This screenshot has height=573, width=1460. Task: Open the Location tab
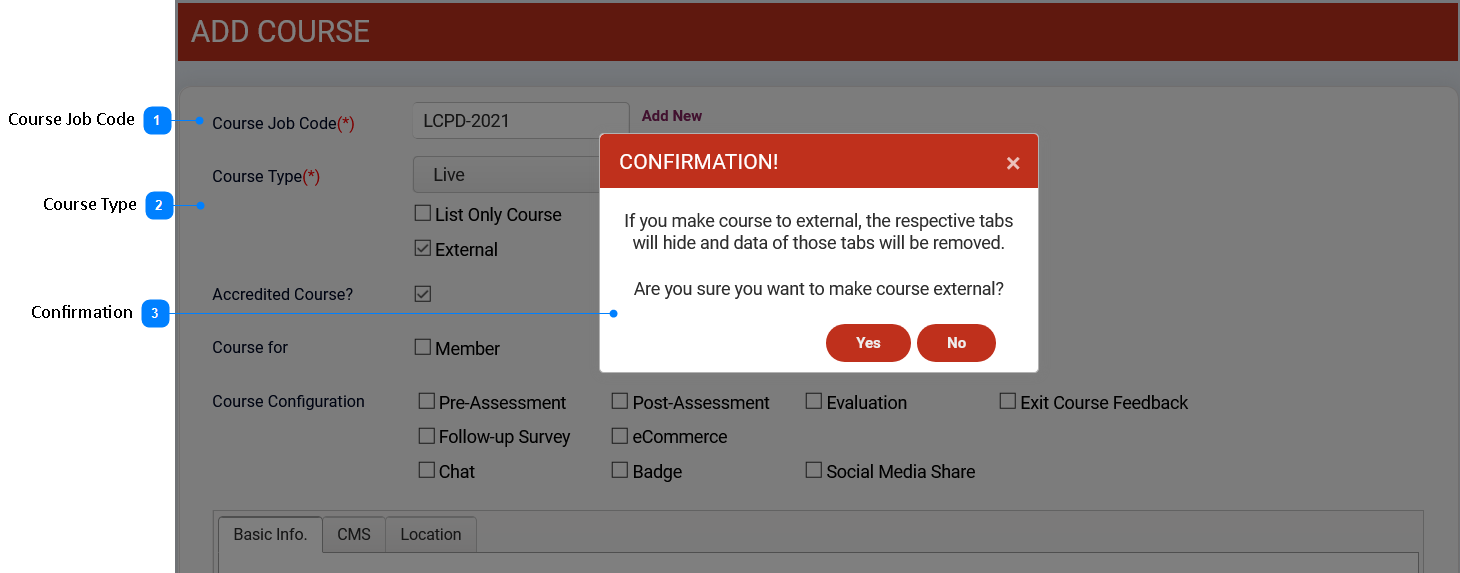click(430, 534)
